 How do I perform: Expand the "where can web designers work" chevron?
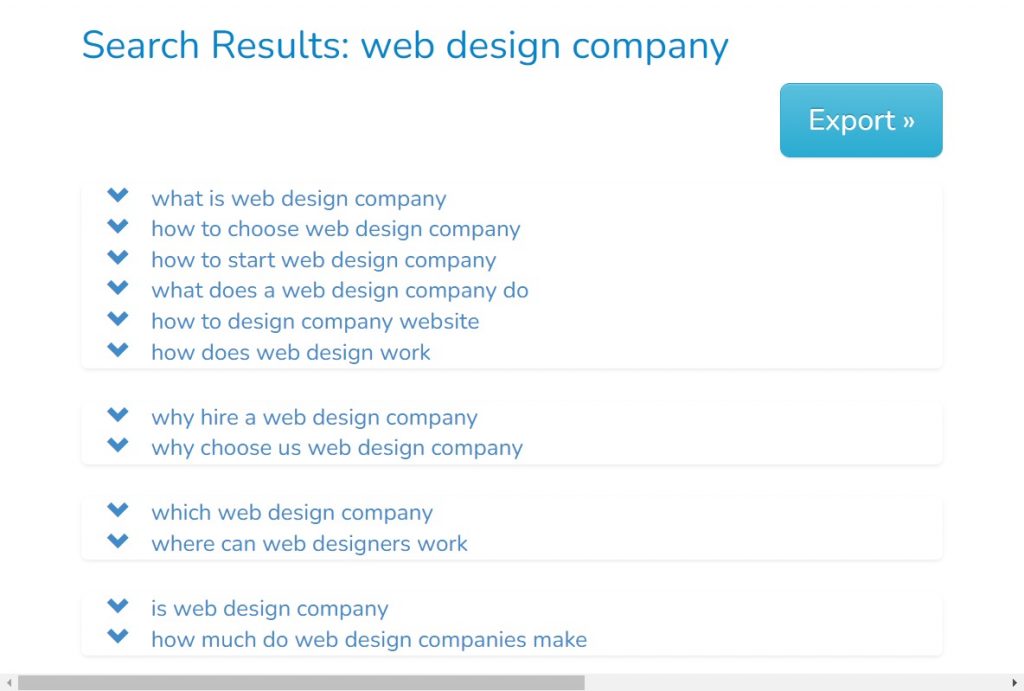click(x=117, y=543)
